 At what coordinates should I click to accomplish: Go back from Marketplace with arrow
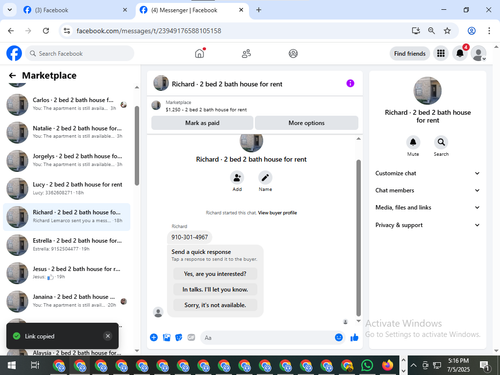(x=12, y=76)
